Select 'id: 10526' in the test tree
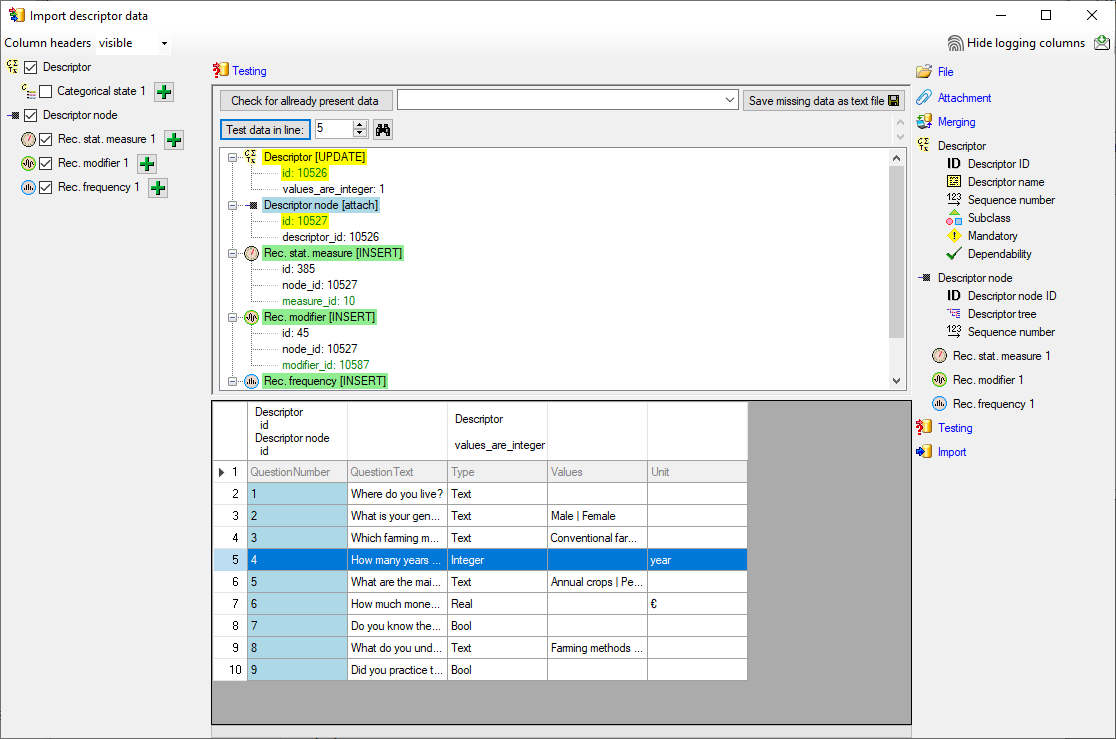Screen dimensions: 1116x739 (305, 173)
